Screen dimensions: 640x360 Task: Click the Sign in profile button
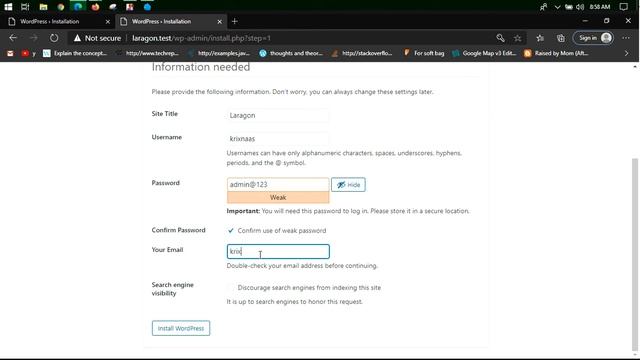click(x=593, y=38)
